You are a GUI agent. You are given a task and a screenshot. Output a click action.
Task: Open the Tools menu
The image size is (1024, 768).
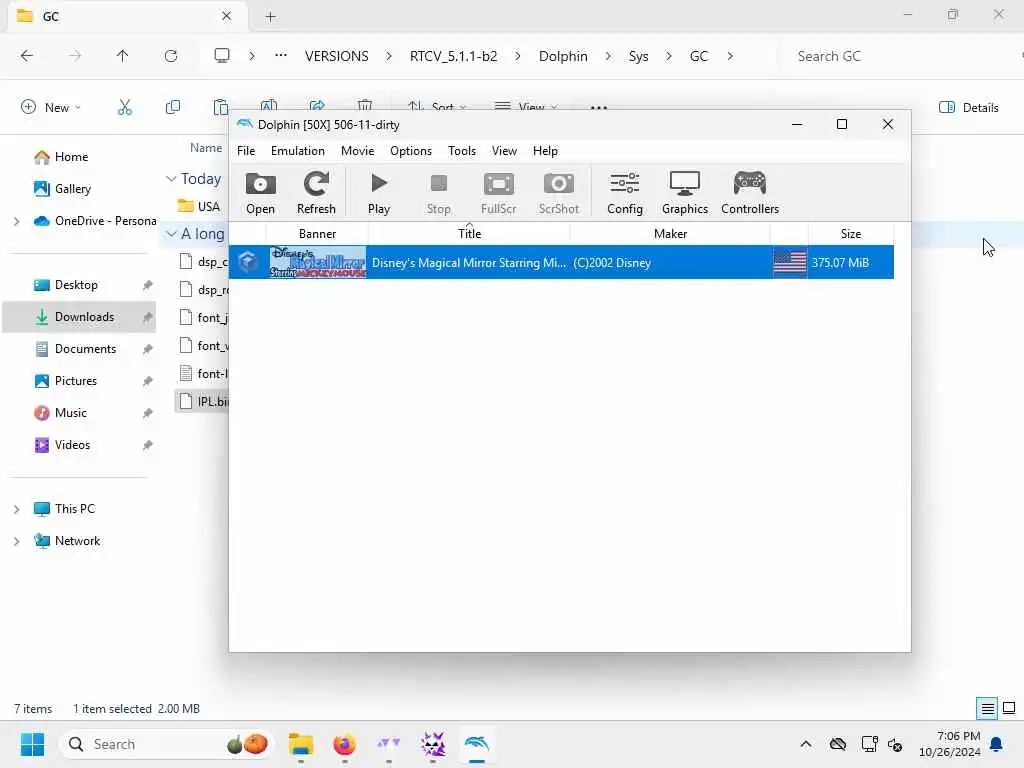[462, 151]
